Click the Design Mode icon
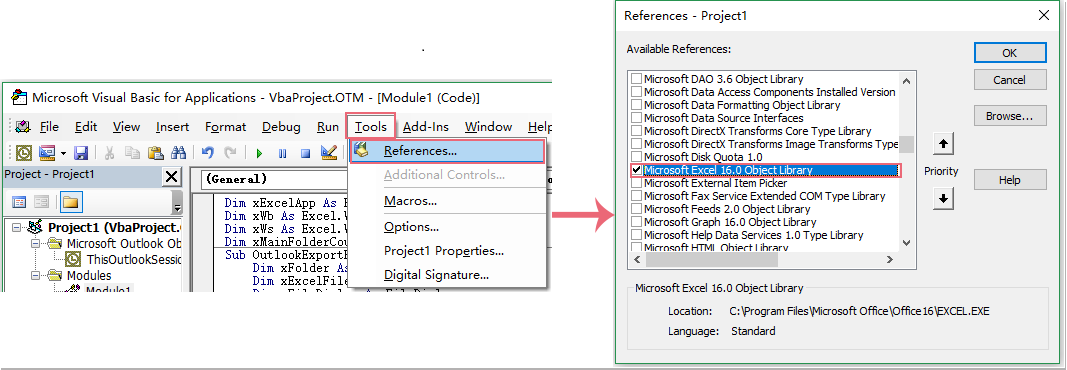 (329, 153)
